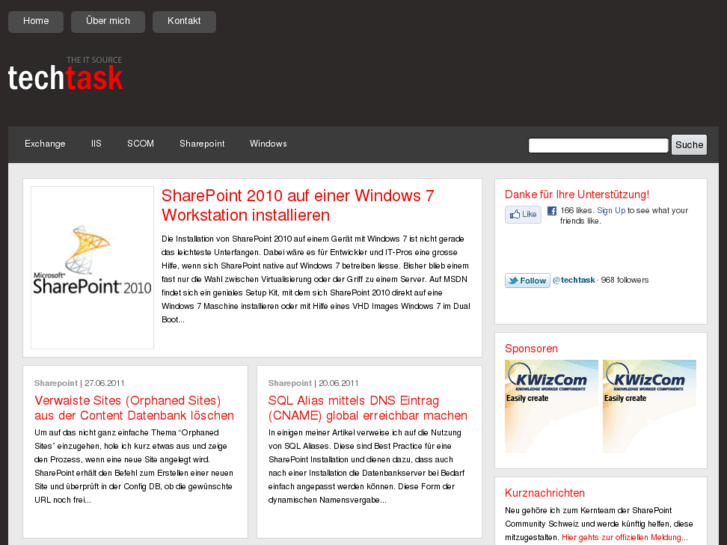Open the @techtask Twitter profile link

coord(574,280)
